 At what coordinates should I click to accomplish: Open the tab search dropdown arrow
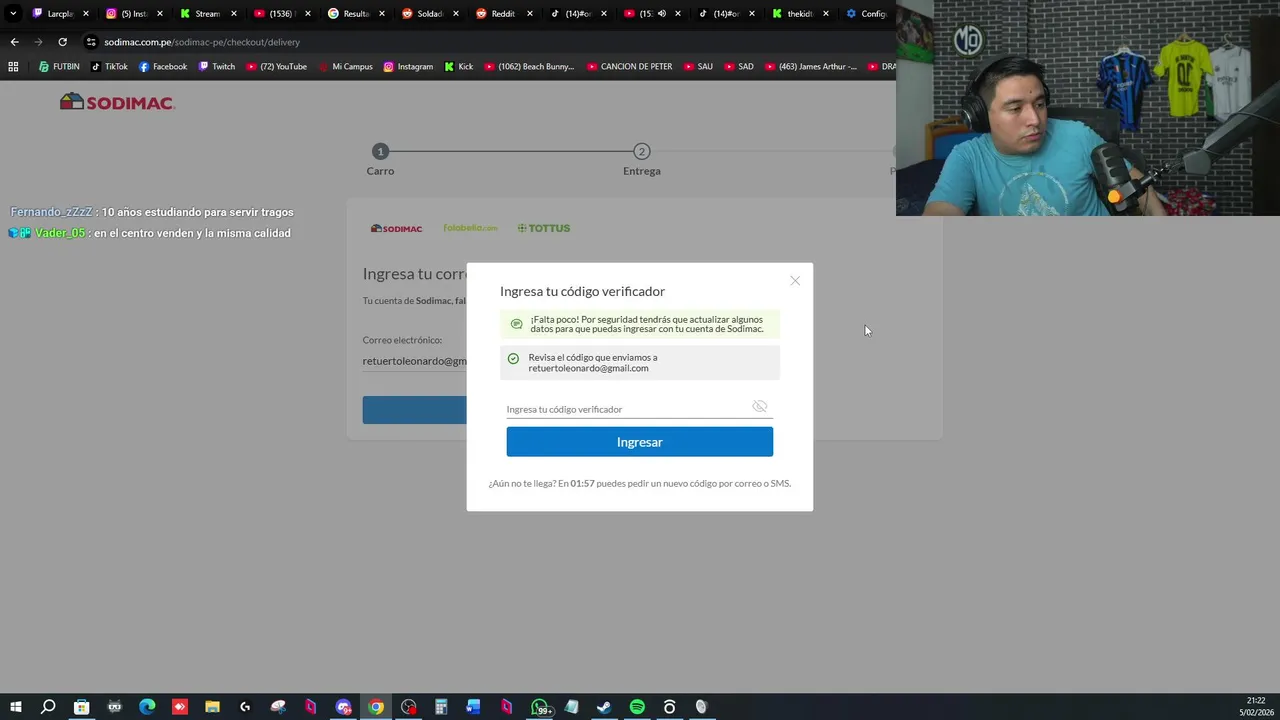point(13,14)
